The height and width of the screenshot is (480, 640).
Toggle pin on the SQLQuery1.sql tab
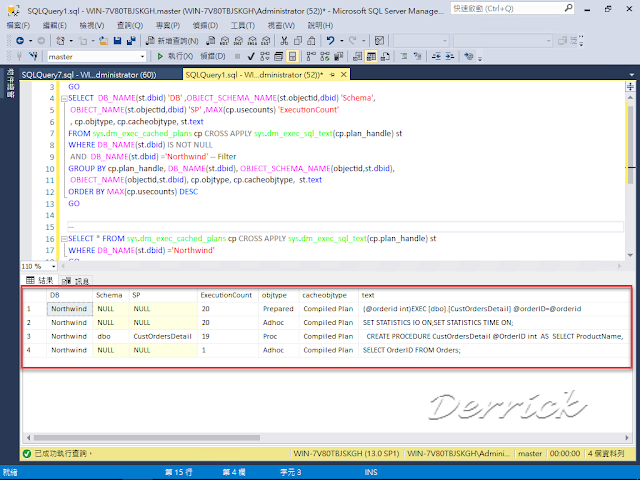(x=332, y=74)
